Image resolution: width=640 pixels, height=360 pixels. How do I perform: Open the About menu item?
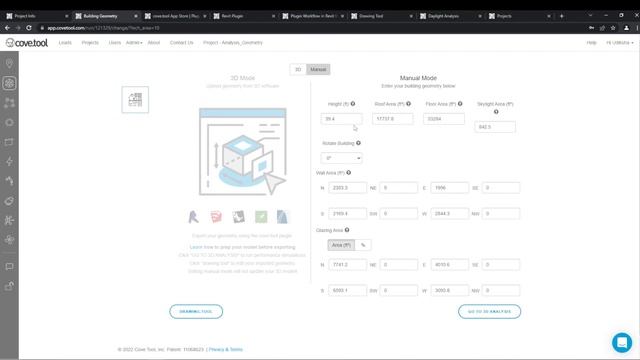click(x=154, y=42)
